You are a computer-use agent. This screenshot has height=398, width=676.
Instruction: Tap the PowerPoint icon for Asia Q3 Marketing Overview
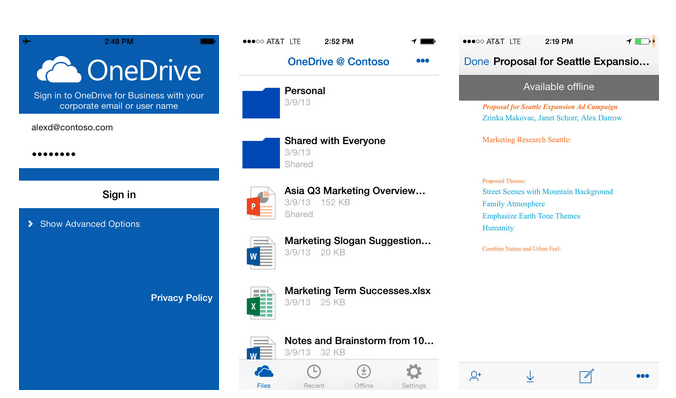click(x=261, y=203)
